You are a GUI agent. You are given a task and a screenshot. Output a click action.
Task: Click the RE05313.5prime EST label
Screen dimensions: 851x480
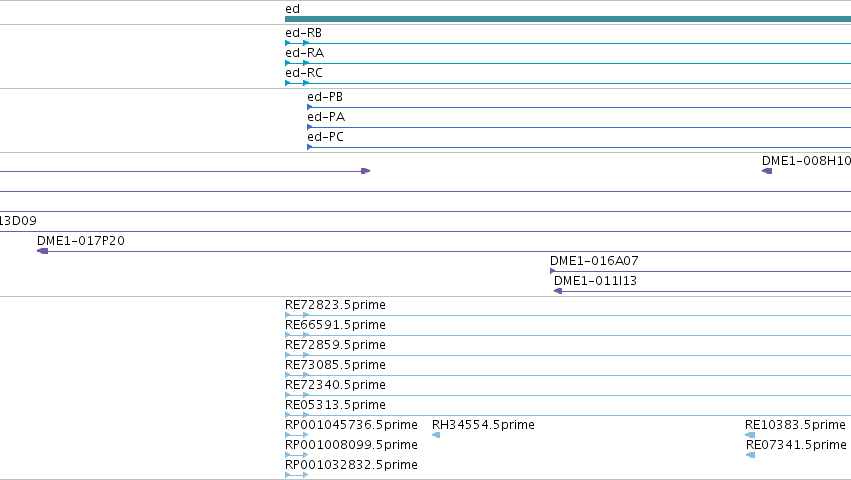(335, 405)
